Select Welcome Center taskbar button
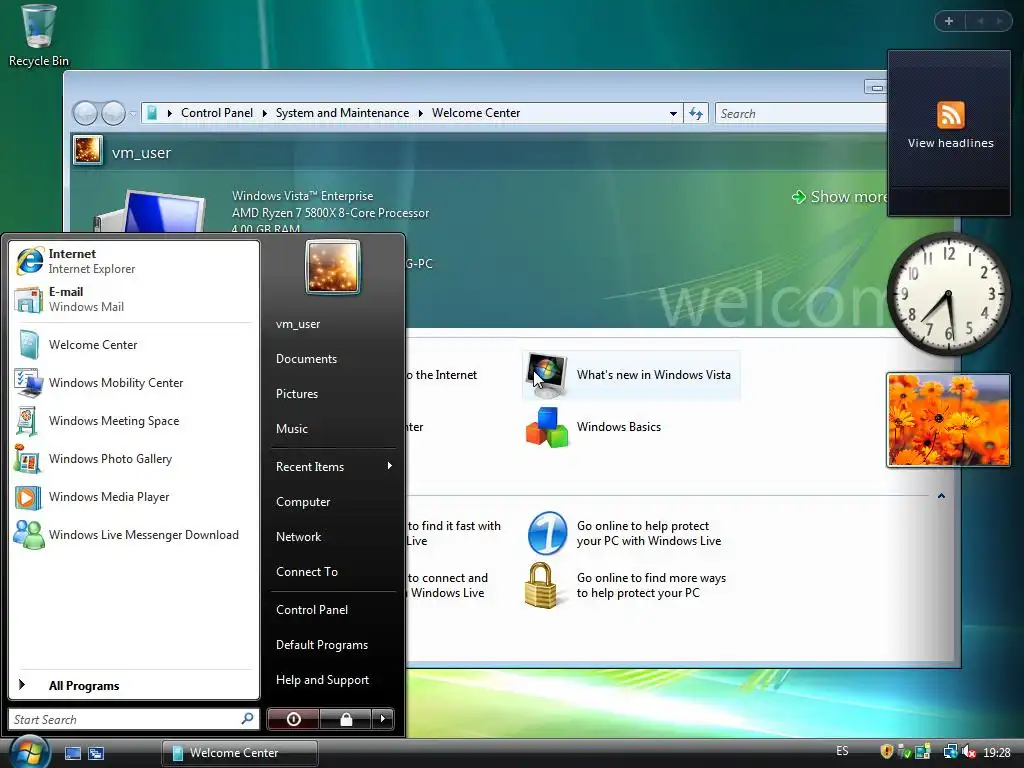The width and height of the screenshot is (1024, 768). click(x=240, y=753)
